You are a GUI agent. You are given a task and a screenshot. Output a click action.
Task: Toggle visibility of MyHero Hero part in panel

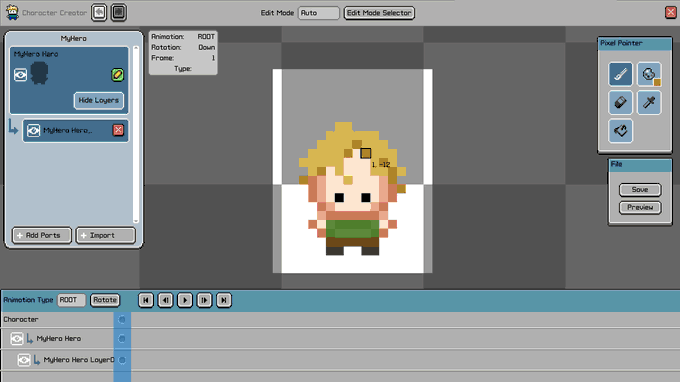coord(20,75)
